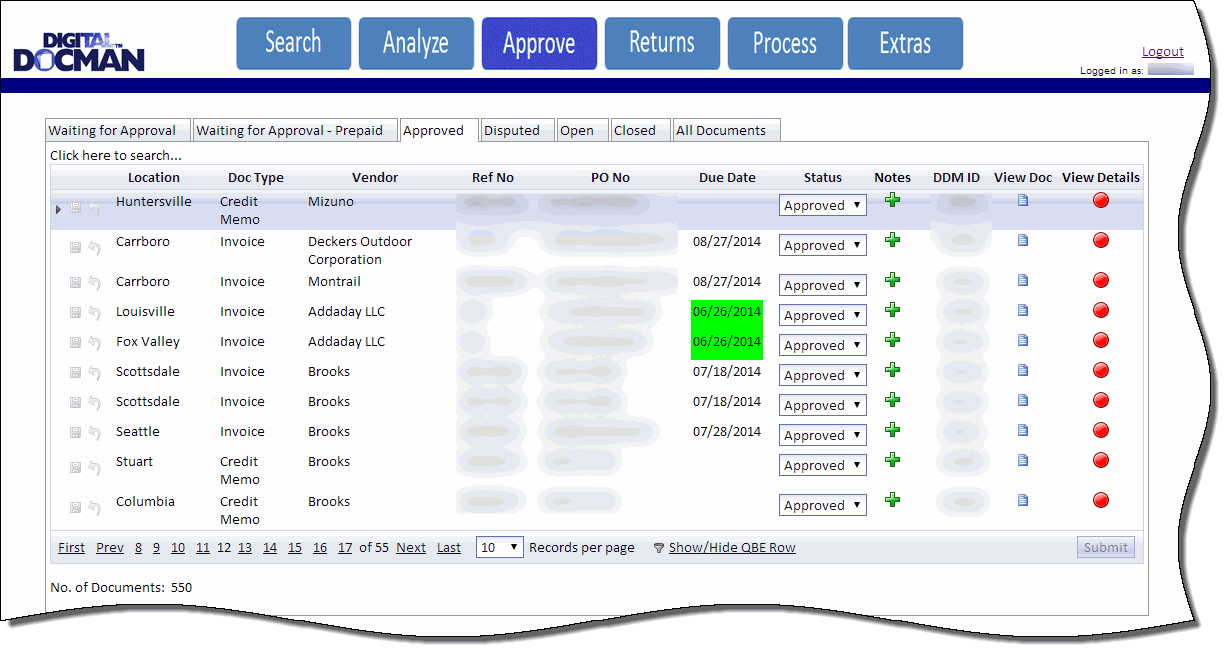This screenshot has height=653, width=1227.
Task: Add a note to the Stuart credit memo
Action: tap(892, 460)
